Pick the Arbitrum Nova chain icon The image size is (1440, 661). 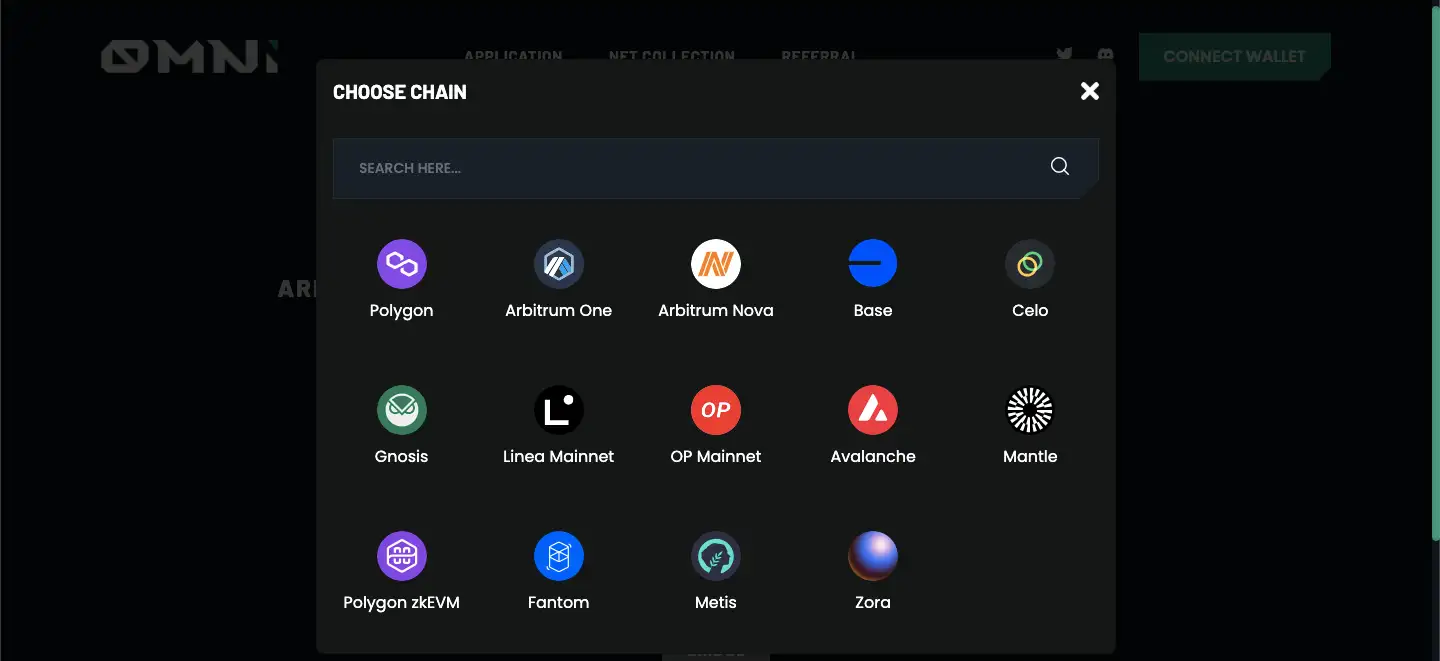point(715,264)
